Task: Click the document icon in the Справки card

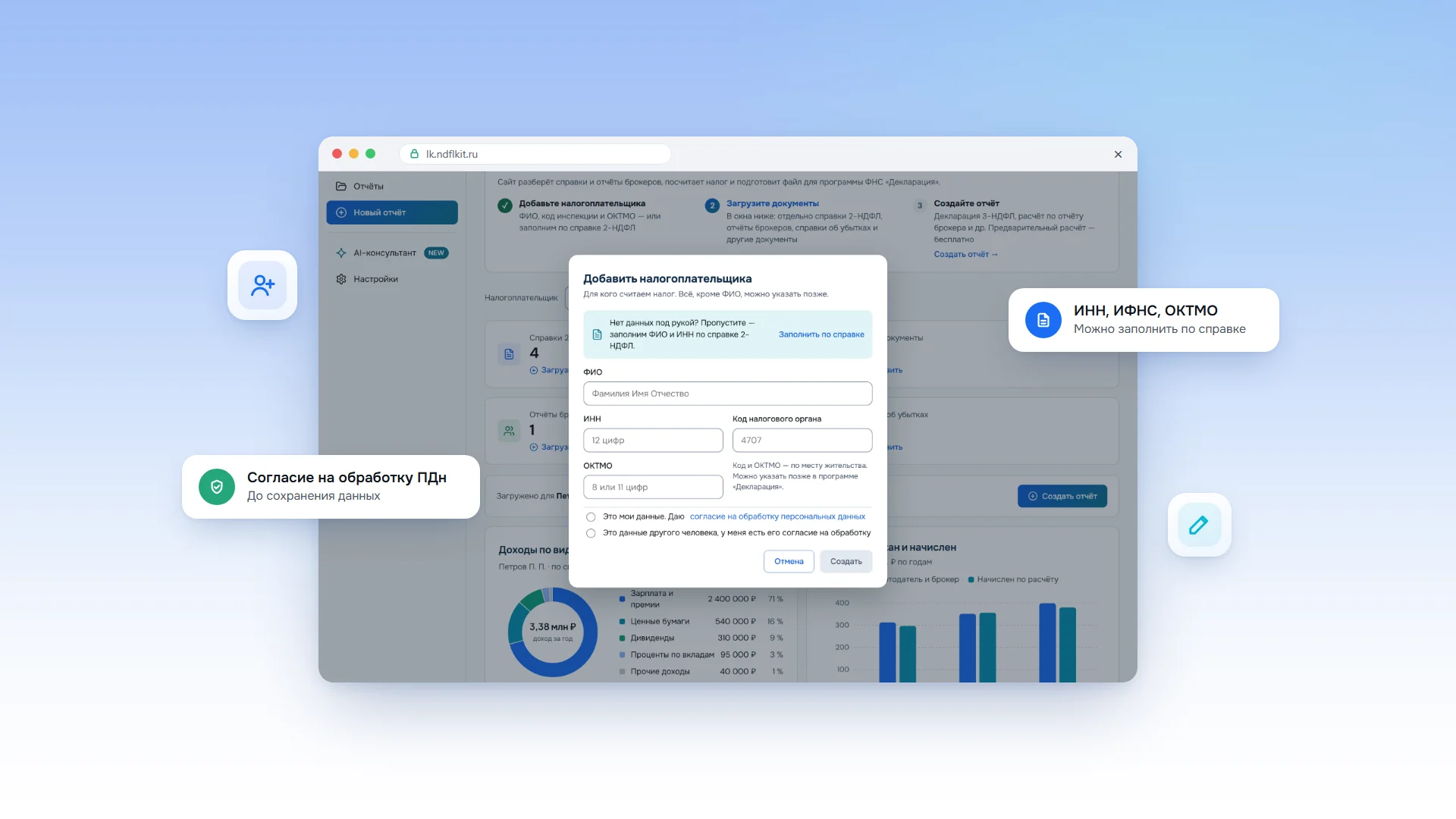Action: [509, 354]
